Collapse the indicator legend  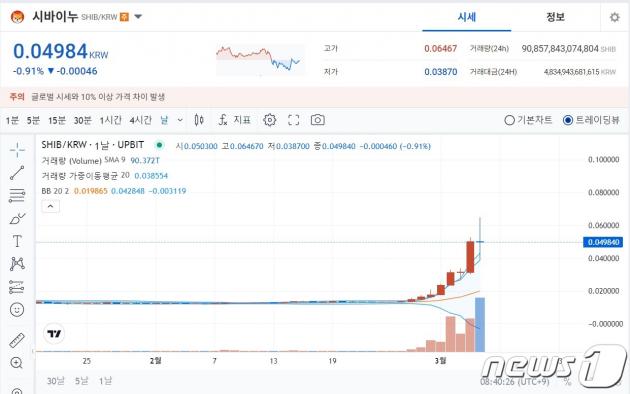coord(51,206)
